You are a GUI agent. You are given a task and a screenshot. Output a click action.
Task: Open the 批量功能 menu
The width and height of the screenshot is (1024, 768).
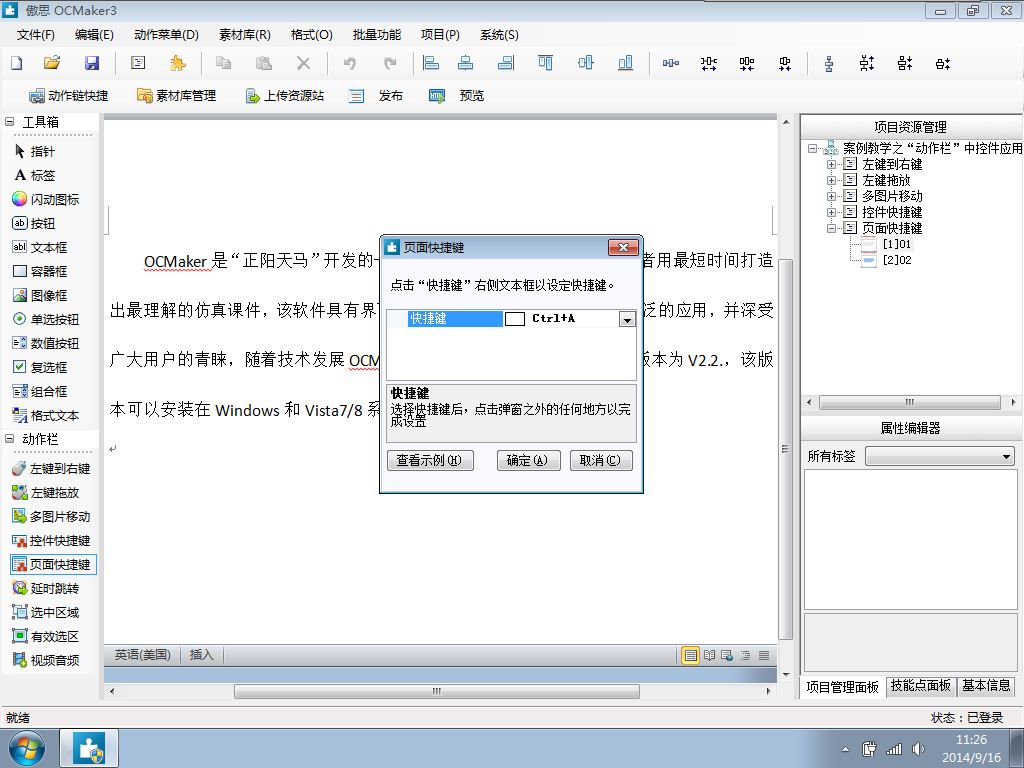pos(377,35)
